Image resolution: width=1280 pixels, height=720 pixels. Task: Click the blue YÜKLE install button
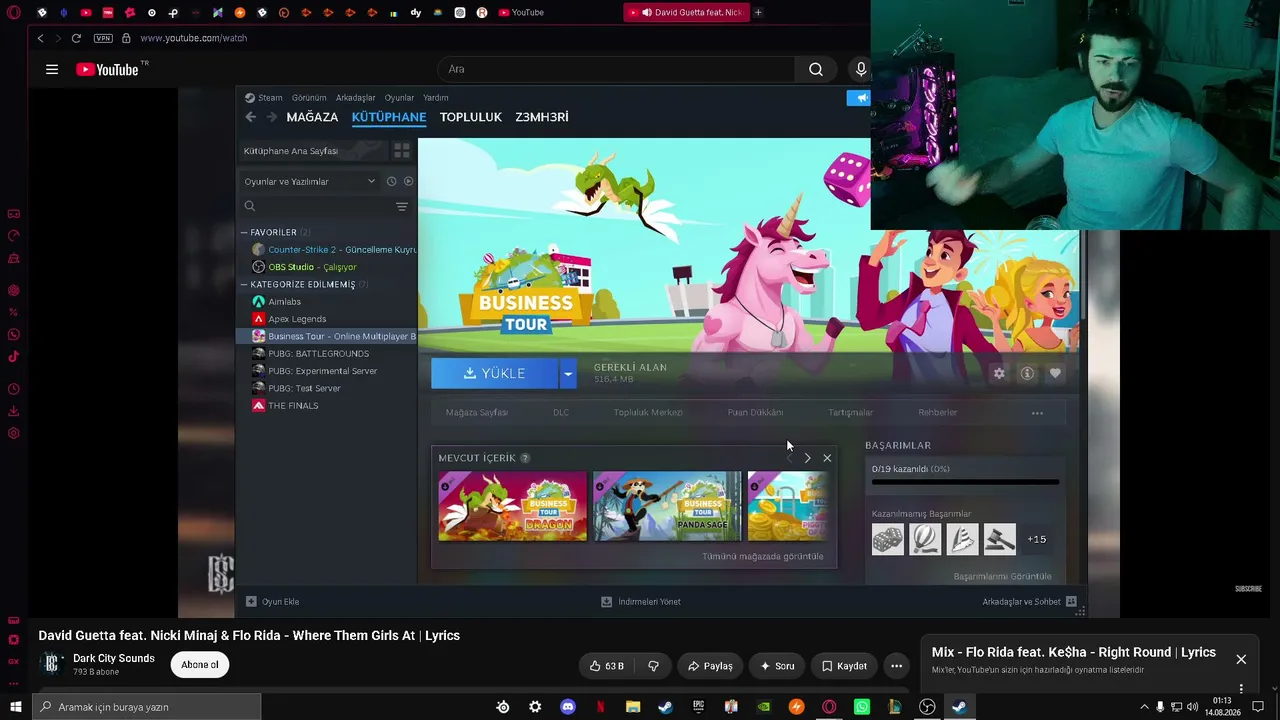pyautogui.click(x=494, y=373)
